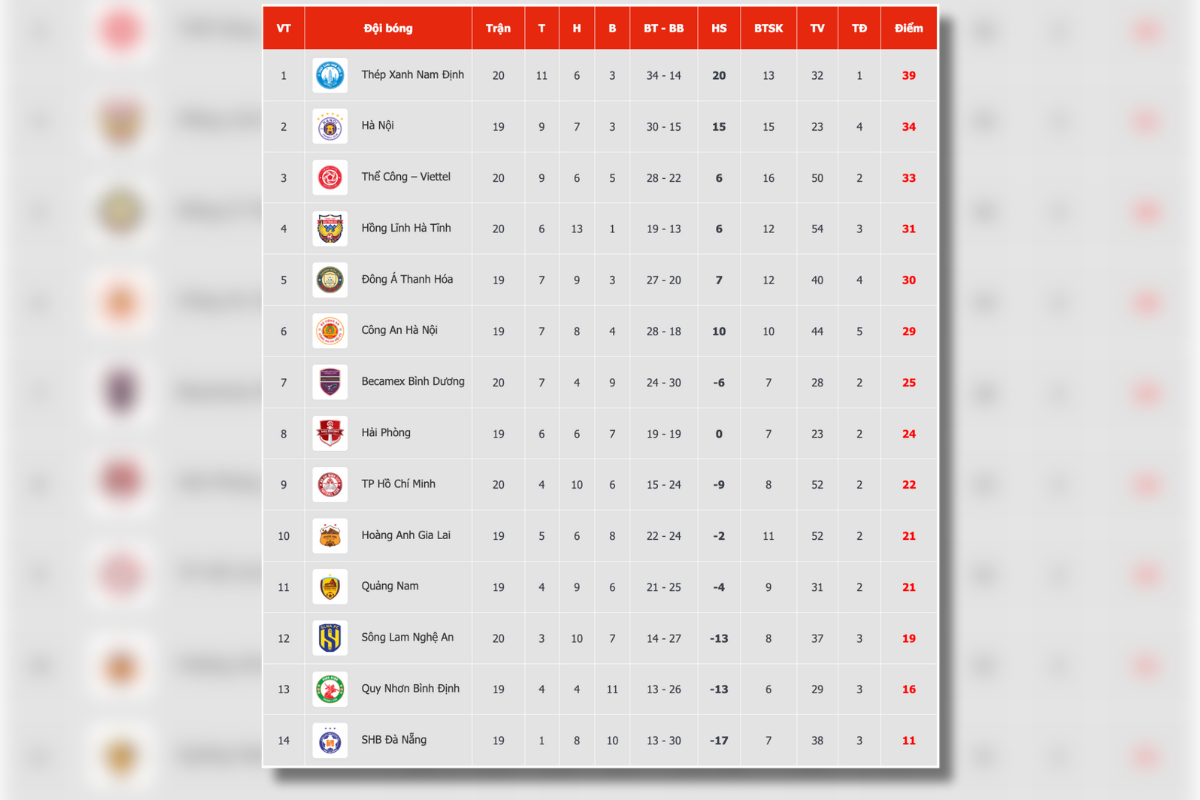The image size is (1200, 800).
Task: Select the Quy Nhơn Bình Định team name
Action: (x=410, y=688)
